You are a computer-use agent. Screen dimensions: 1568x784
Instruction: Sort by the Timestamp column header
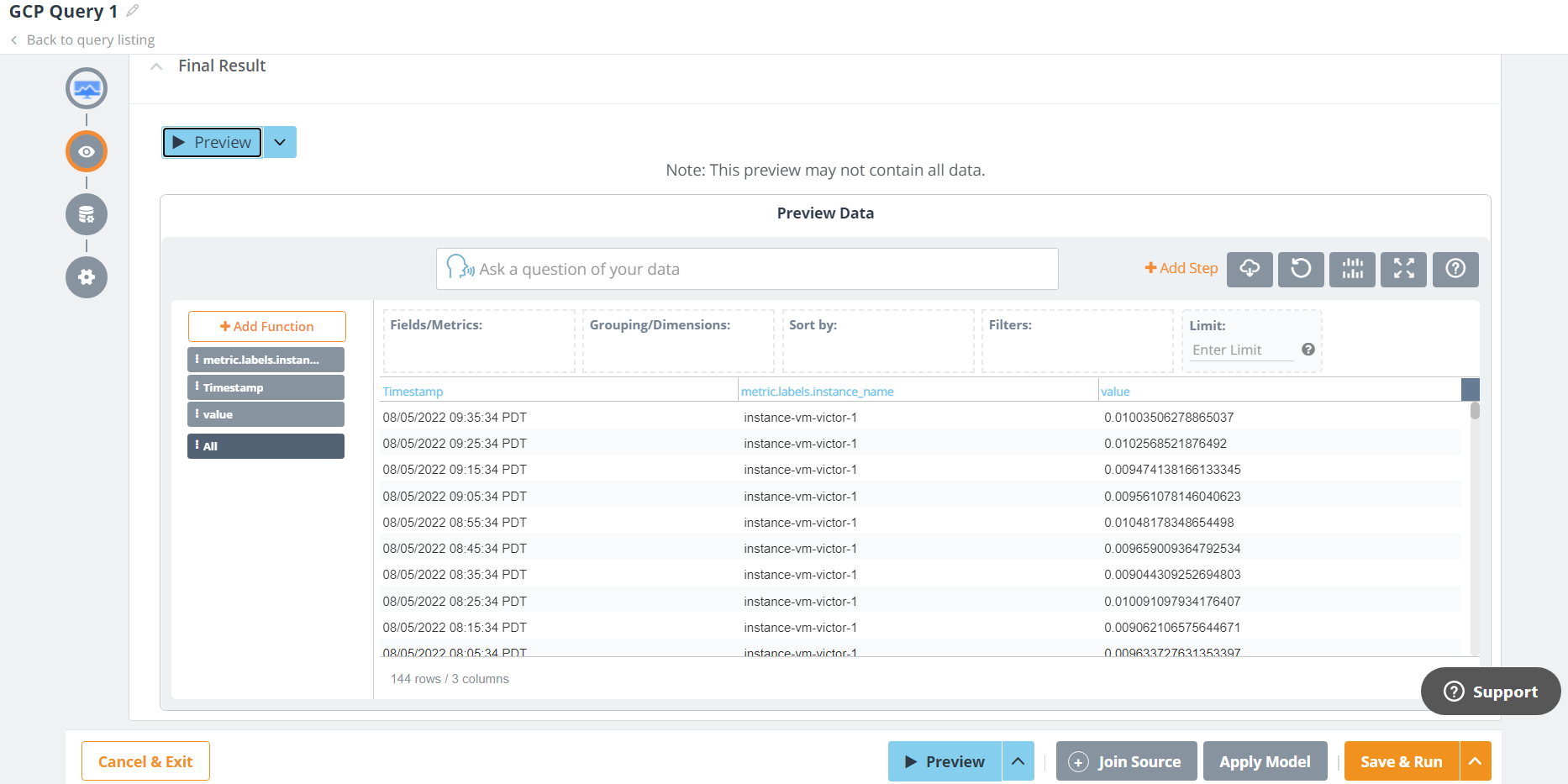[413, 392]
